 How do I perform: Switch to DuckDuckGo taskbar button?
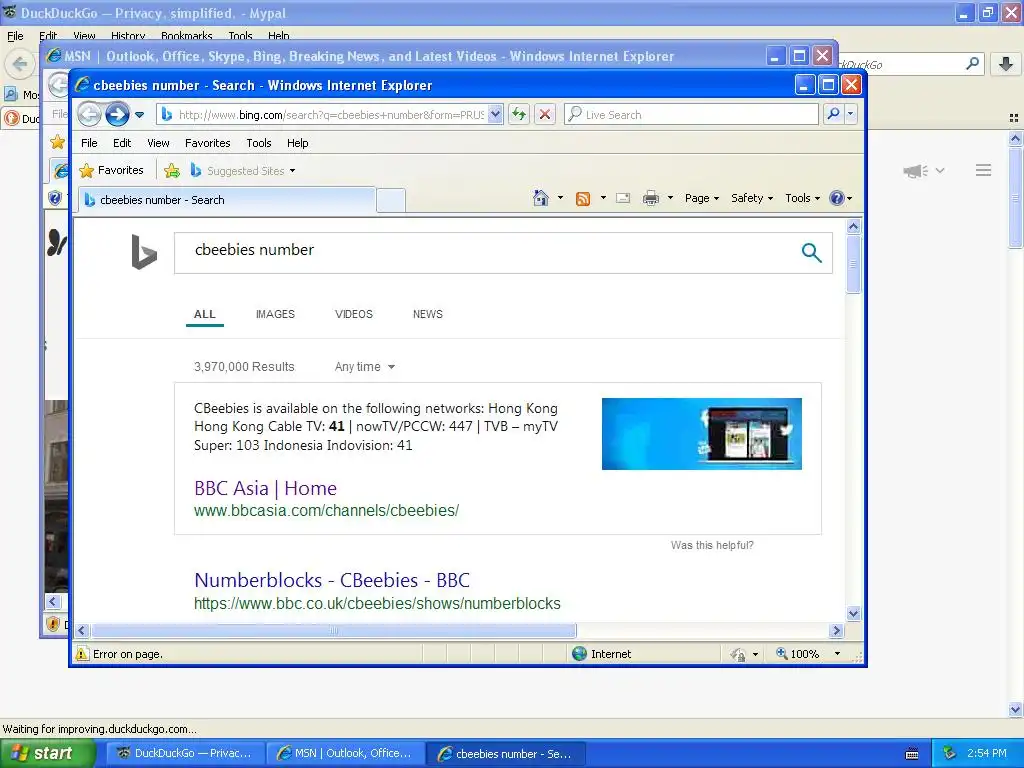pyautogui.click(x=184, y=753)
